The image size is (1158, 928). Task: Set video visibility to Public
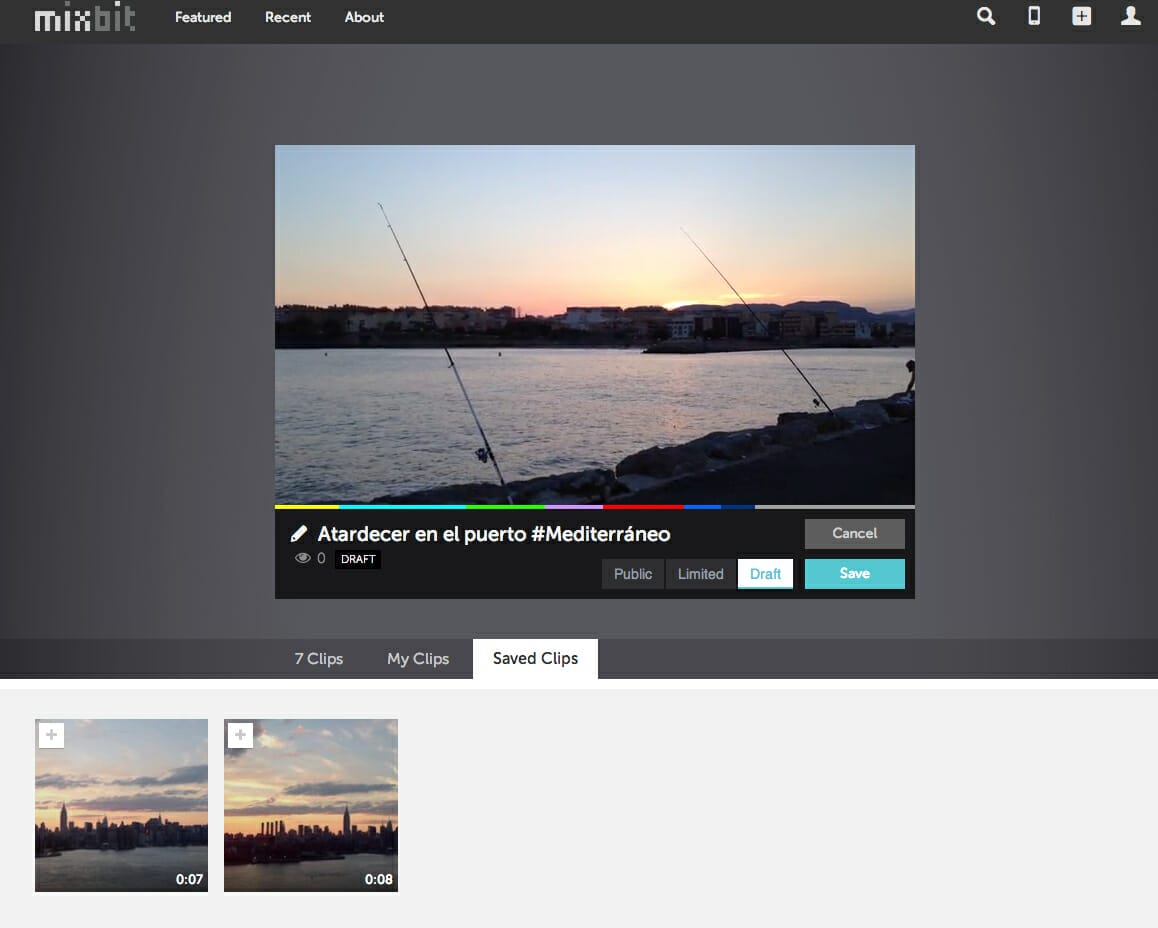click(633, 573)
